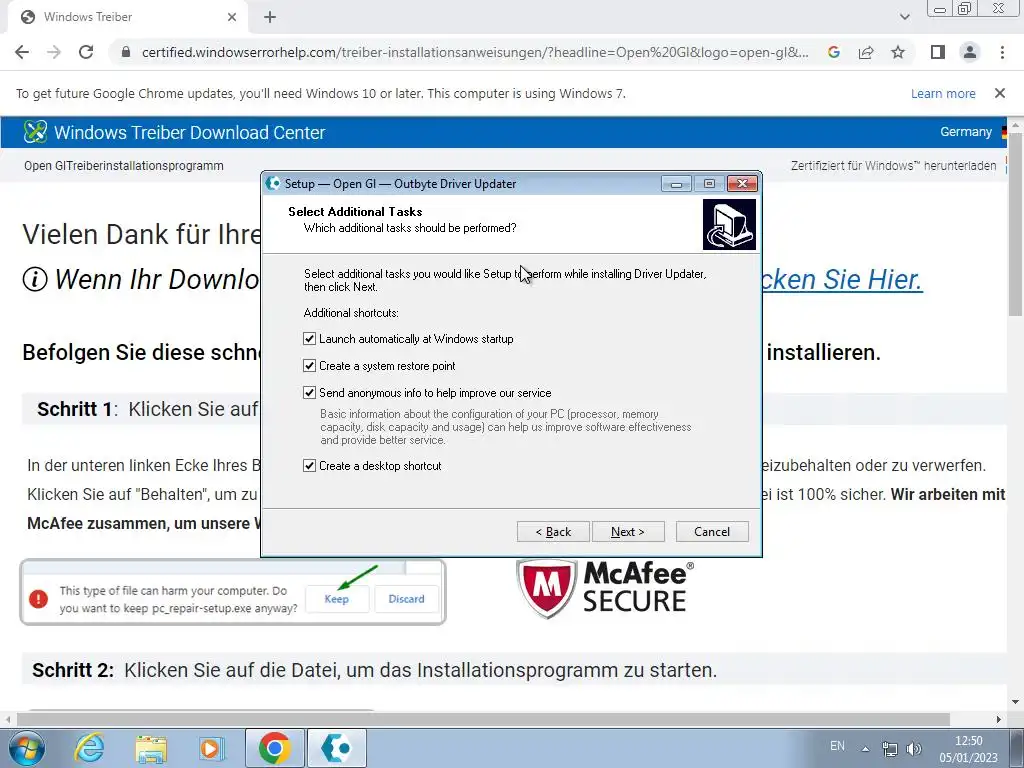The height and width of the screenshot is (768, 1024).
Task: Close the Windows Treiber tab
Action: click(x=232, y=17)
